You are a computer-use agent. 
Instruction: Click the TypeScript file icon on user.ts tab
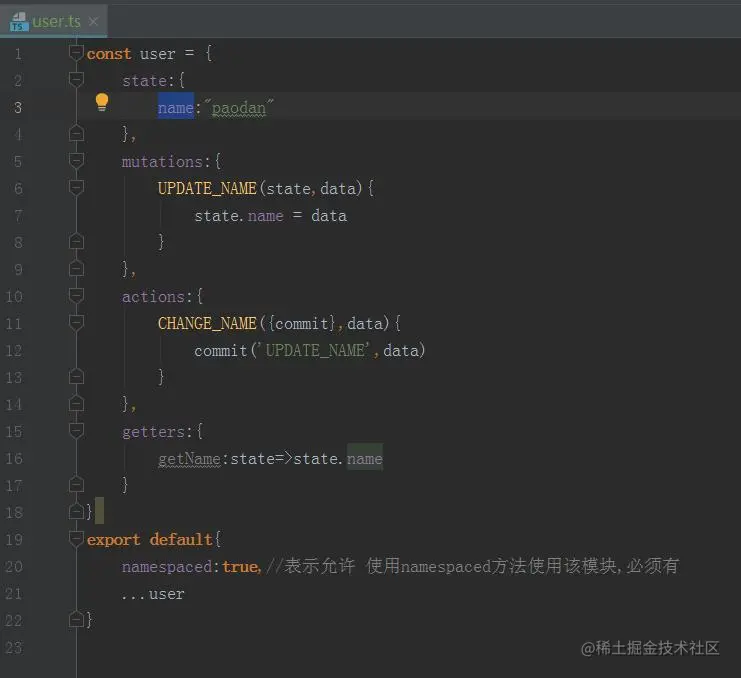coord(19,22)
